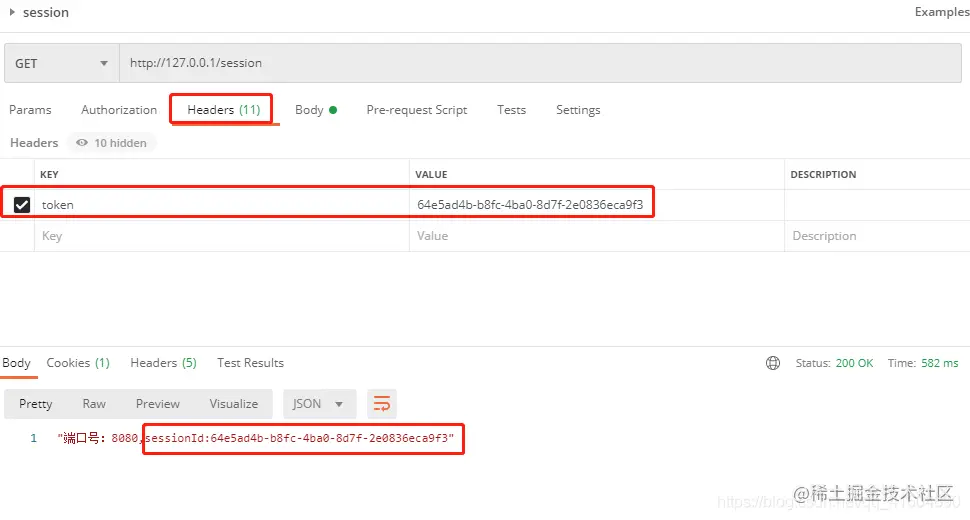The image size is (970, 520).
Task: Select the Raw view button
Action: 94,404
